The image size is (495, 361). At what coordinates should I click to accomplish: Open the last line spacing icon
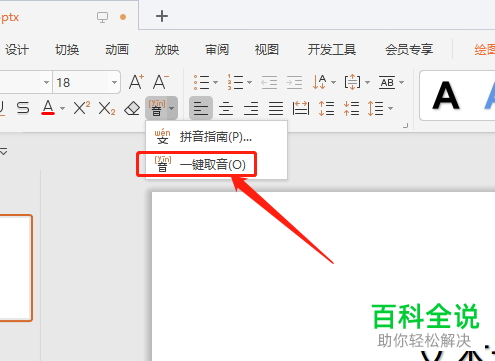[376, 108]
